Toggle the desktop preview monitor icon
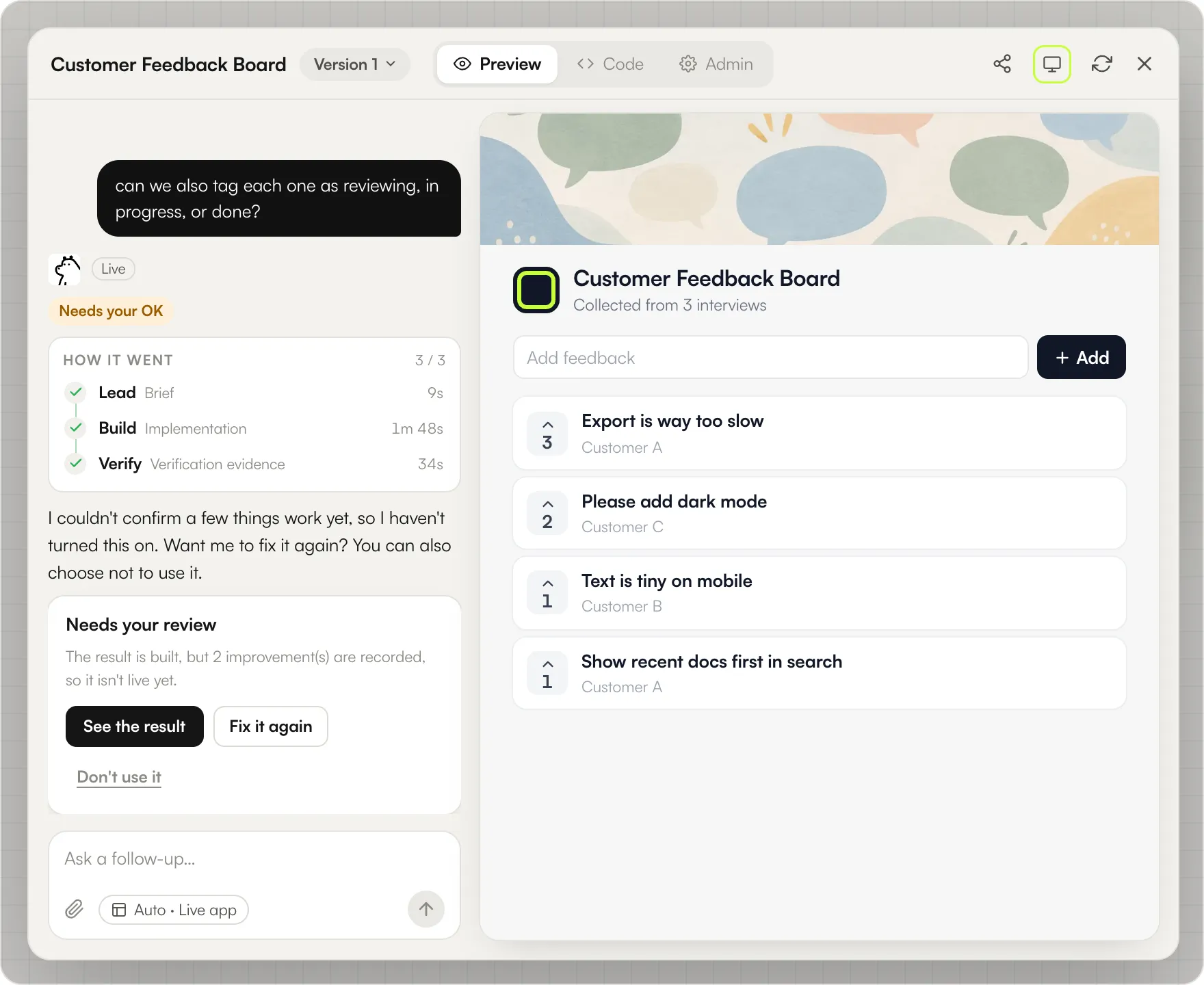Image resolution: width=1204 pixels, height=985 pixels. pos(1051,64)
